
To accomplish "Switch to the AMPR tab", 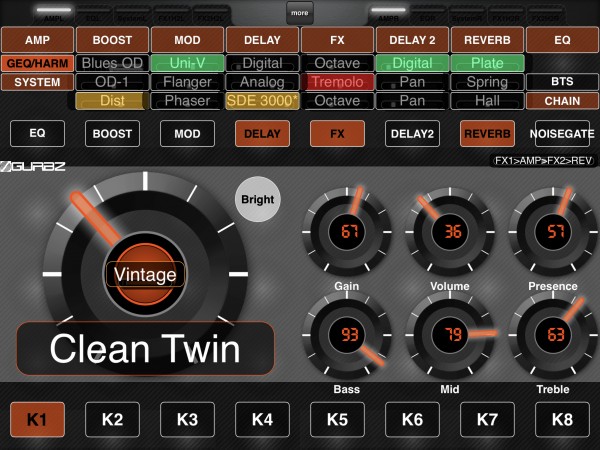I will pos(388,14).
